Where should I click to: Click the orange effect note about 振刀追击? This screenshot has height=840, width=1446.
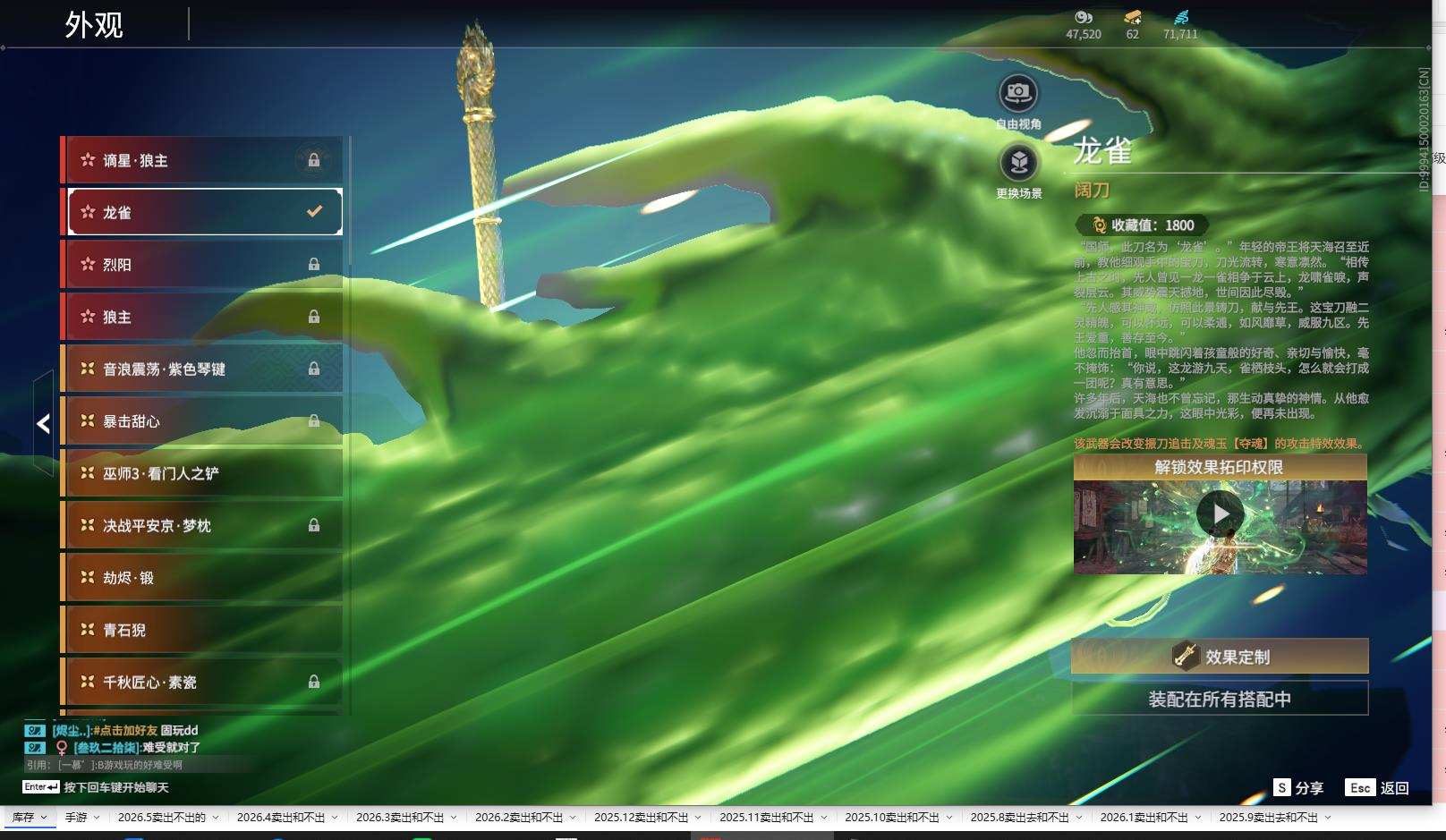pos(1221,443)
